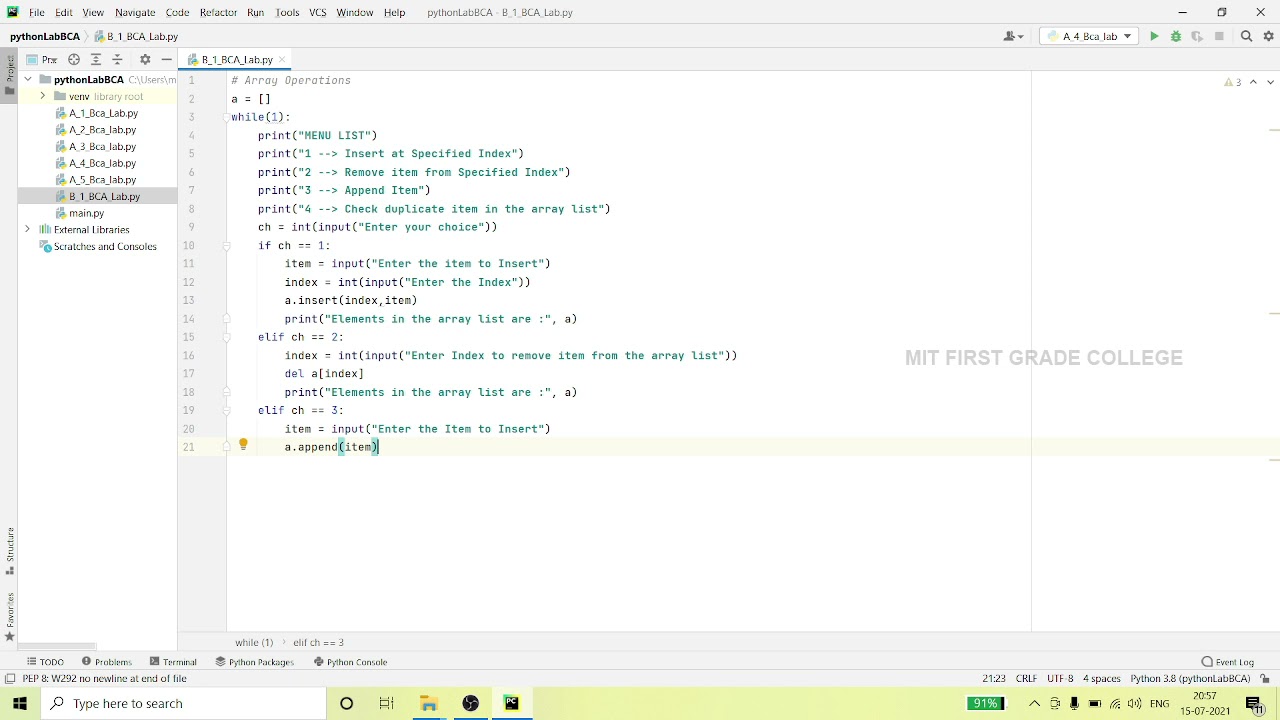Click line:column indicator 21:23
Image resolution: width=1280 pixels, height=720 pixels.
coord(993,679)
